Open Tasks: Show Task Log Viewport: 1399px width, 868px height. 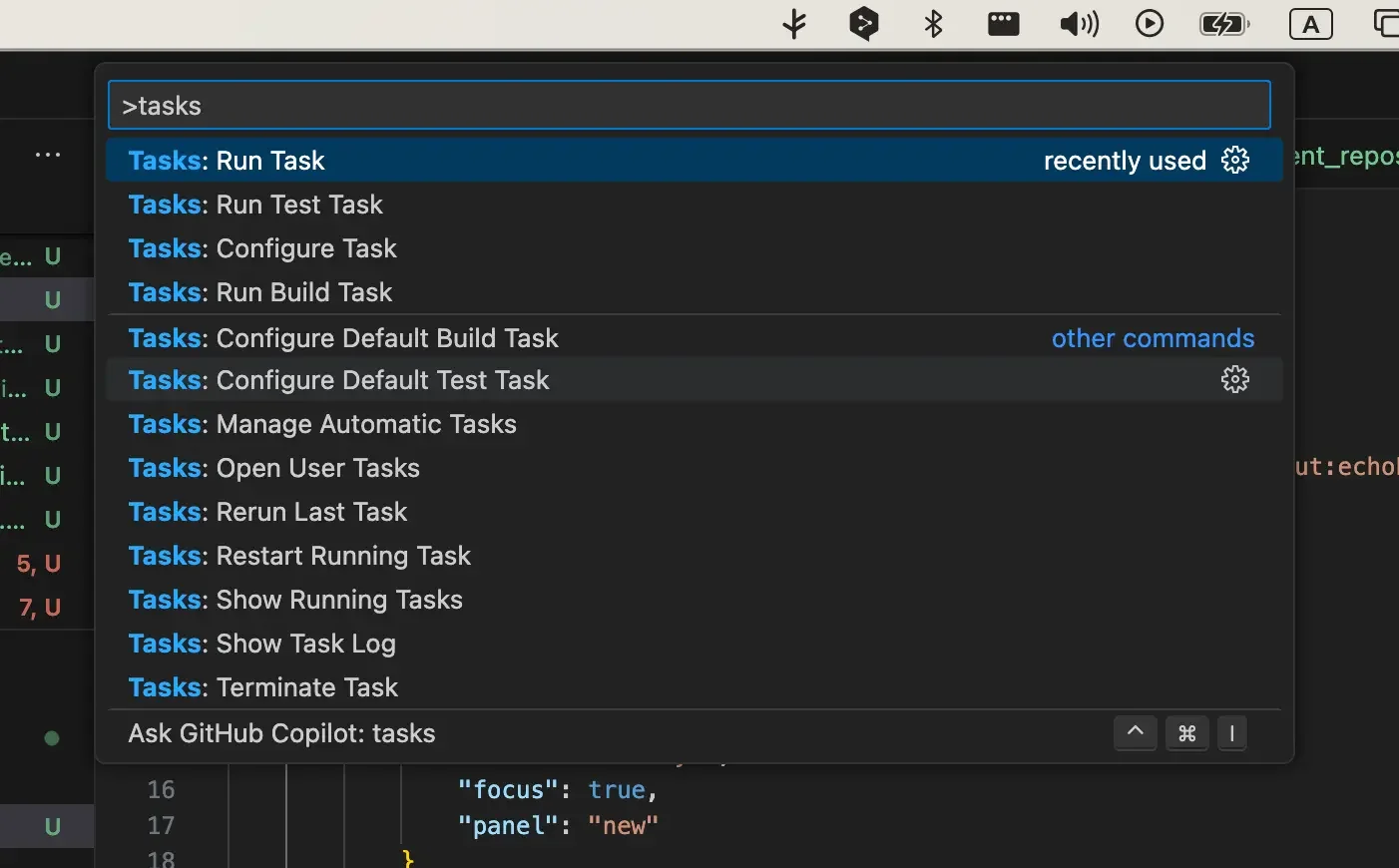pos(694,643)
